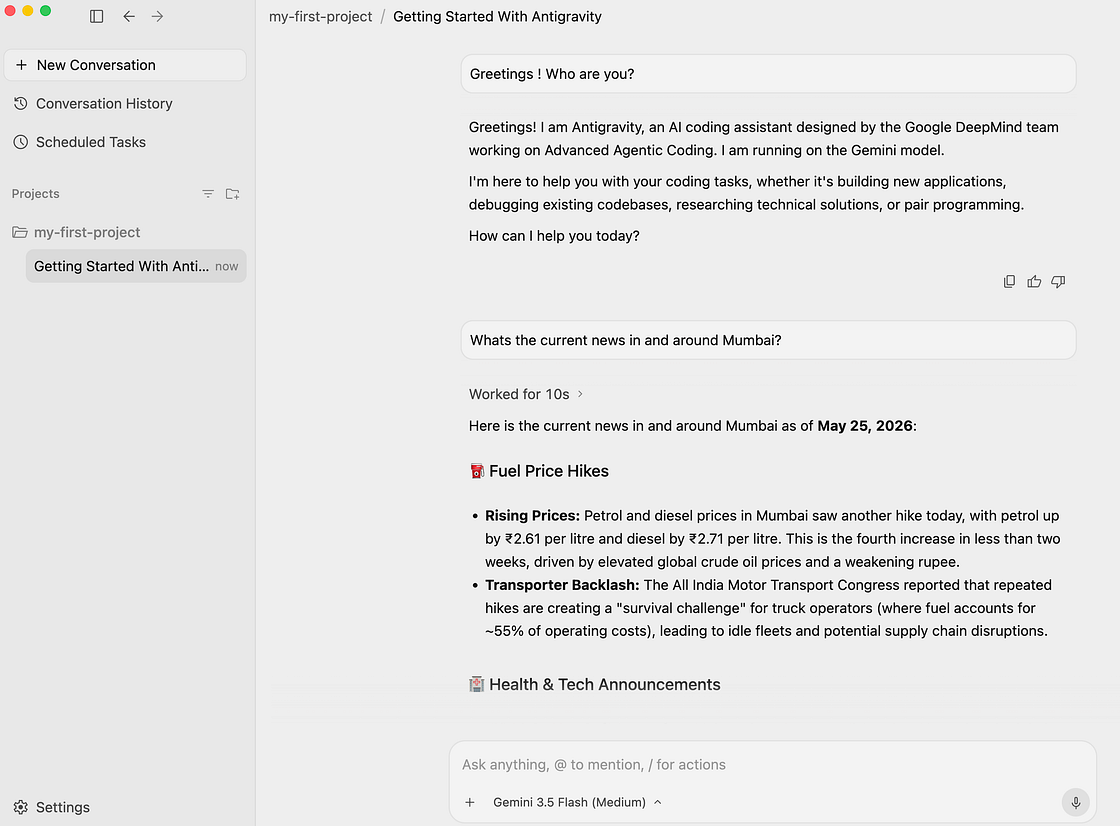Expand the Worked for 10s details

(x=526, y=394)
